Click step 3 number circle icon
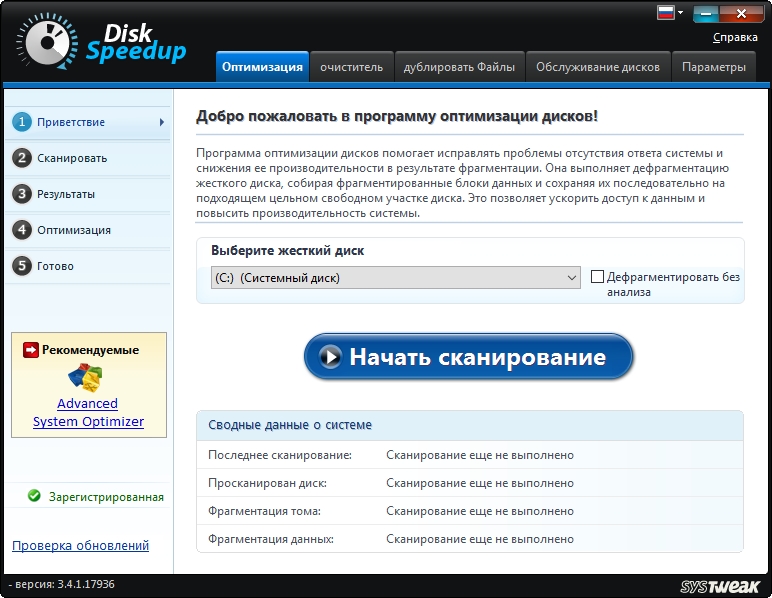772x598 pixels. [21, 194]
